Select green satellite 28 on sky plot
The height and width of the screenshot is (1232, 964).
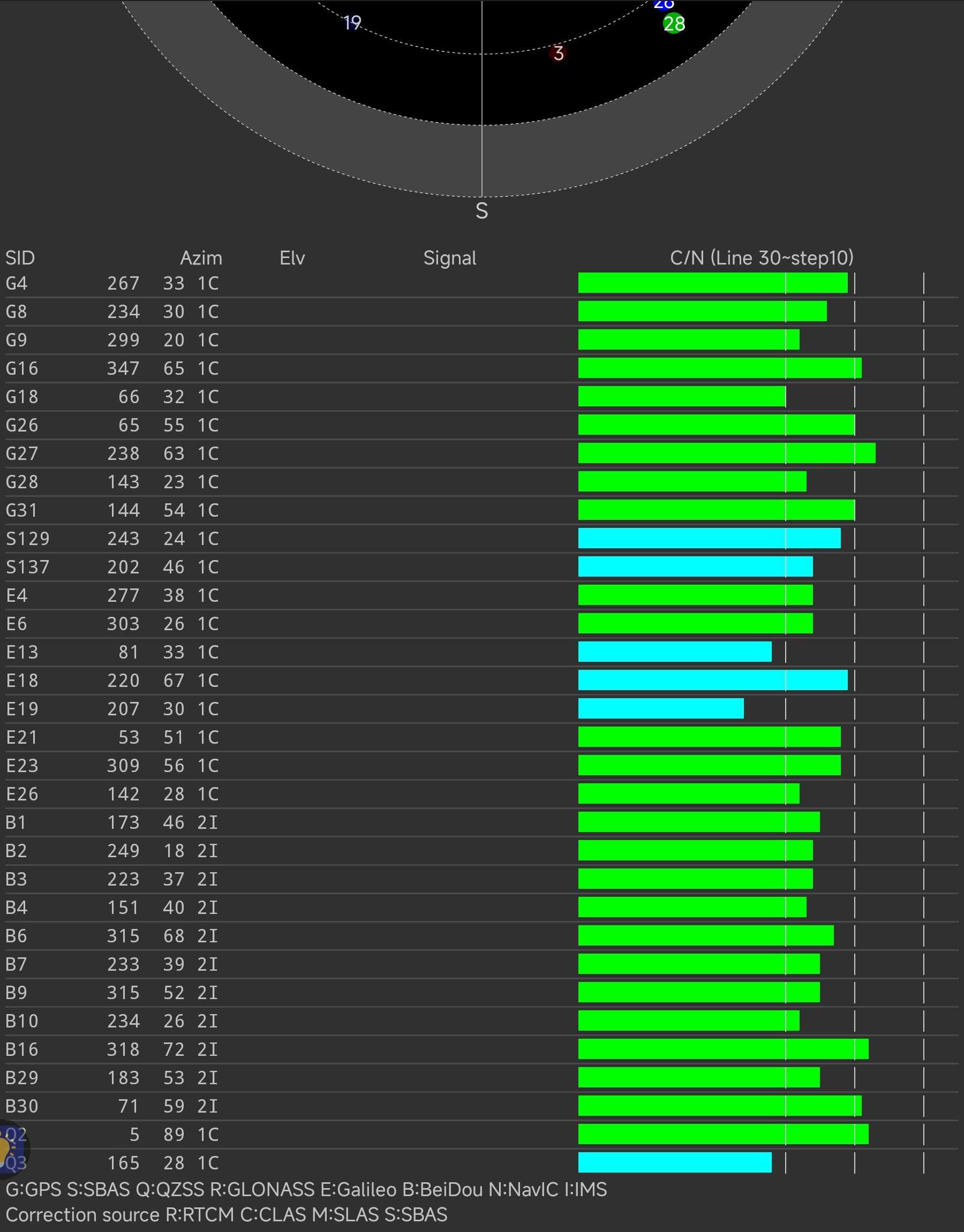[674, 24]
